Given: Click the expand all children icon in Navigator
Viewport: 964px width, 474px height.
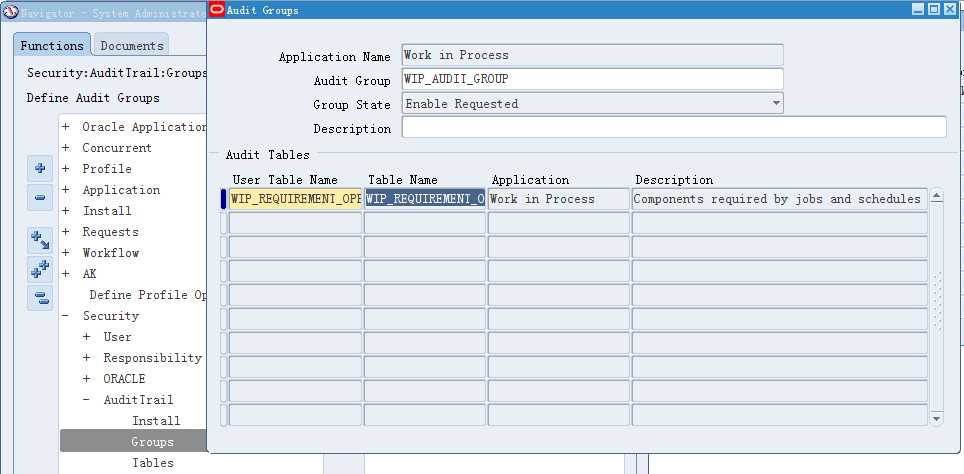Looking at the screenshot, I should (40, 240).
